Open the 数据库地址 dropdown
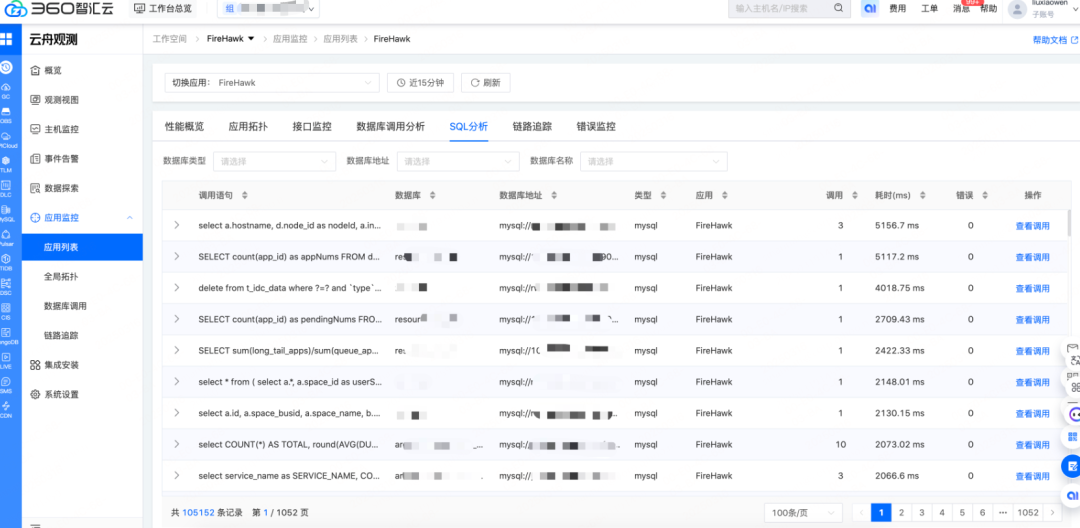The width and height of the screenshot is (1080, 528). tap(458, 161)
